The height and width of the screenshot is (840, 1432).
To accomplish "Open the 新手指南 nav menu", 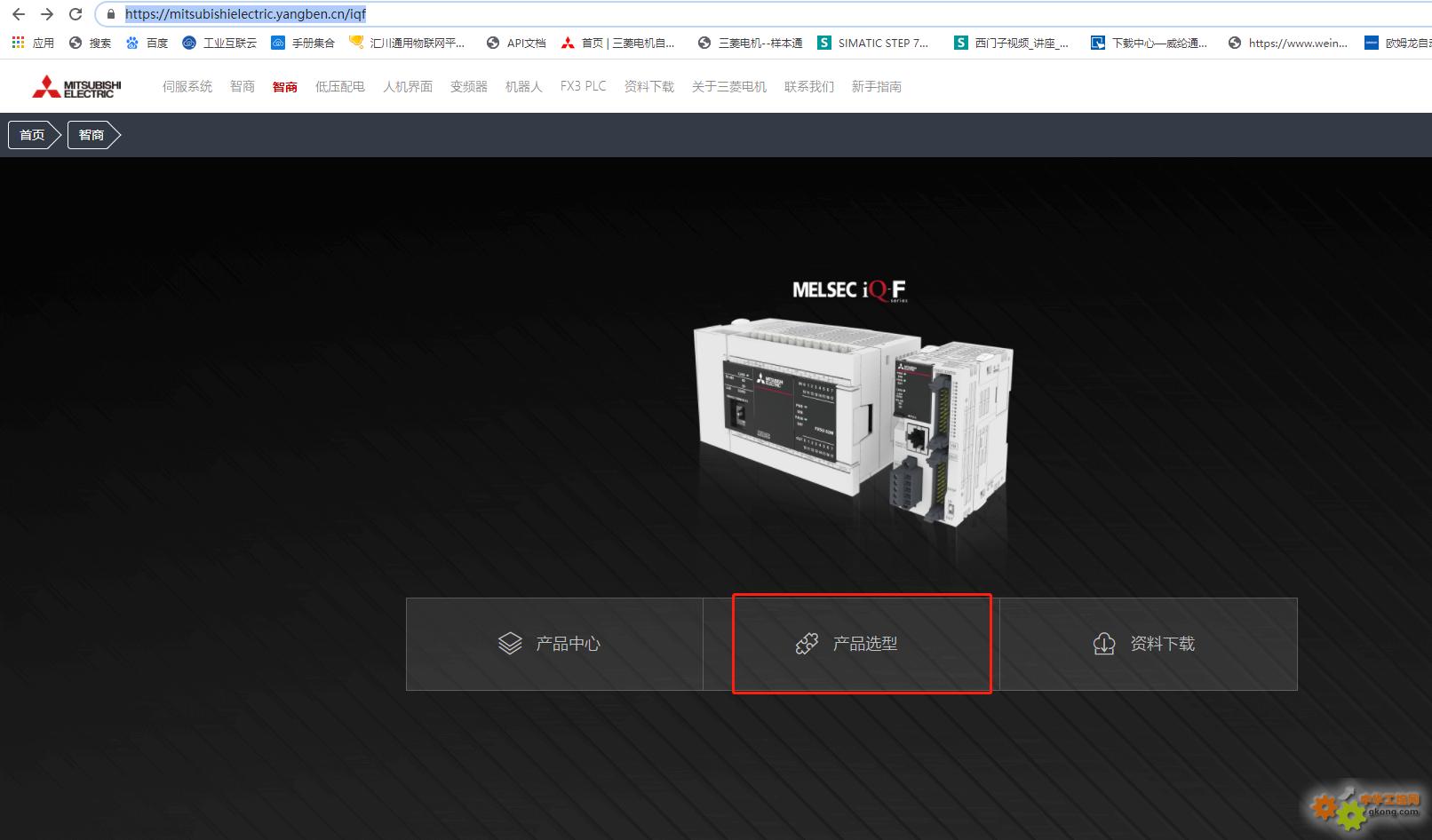I will 877,86.
